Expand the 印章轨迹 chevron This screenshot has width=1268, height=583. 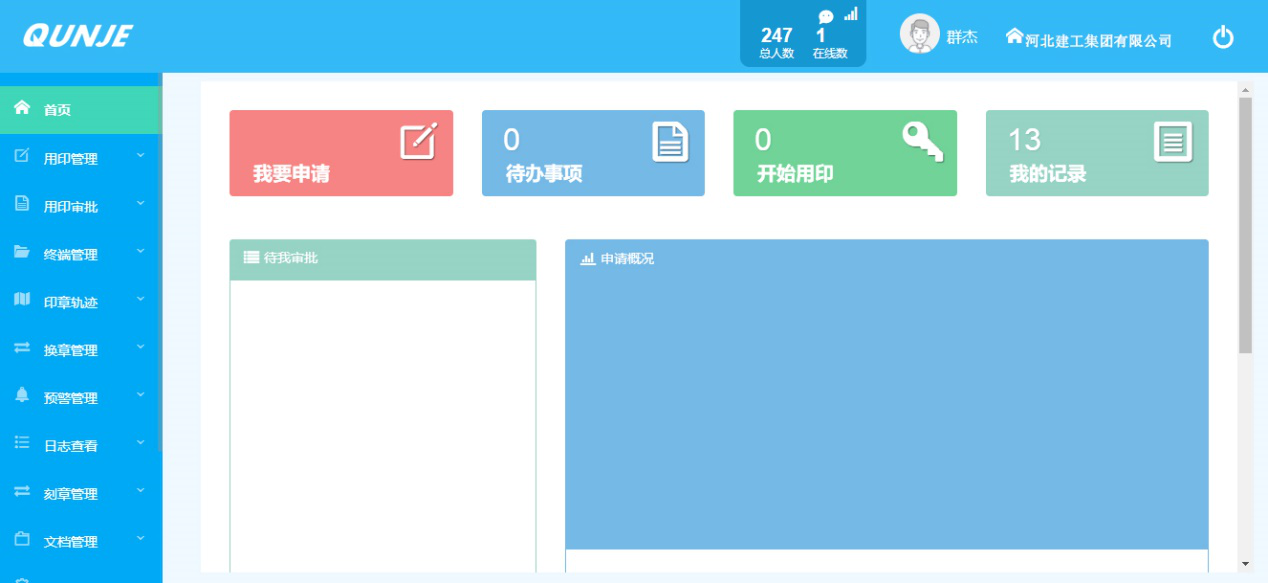tap(140, 299)
